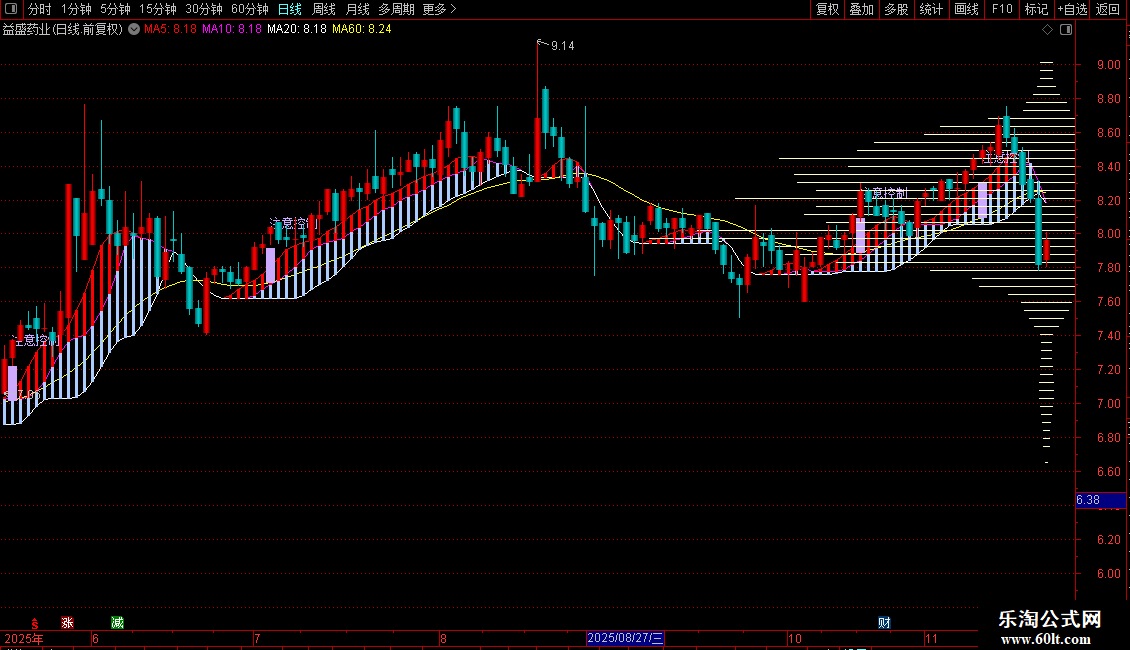1130x650 pixels.
Task: Select the 15分钟 period tab
Action: (158, 9)
